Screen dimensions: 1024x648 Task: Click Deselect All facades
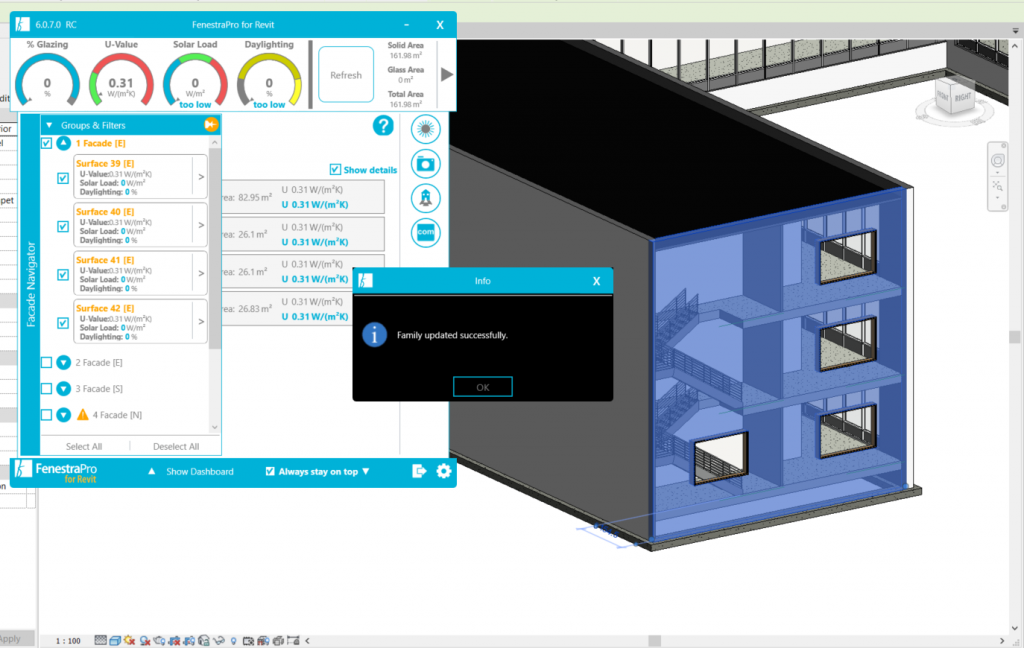pos(176,446)
